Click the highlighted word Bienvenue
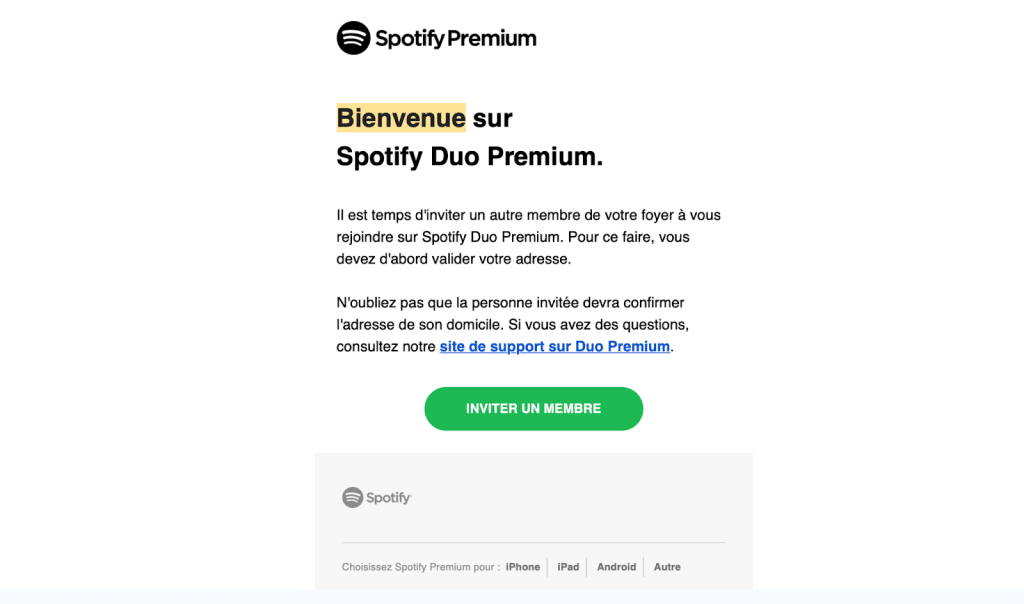Image resolution: width=1024 pixels, height=604 pixels. (x=400, y=118)
